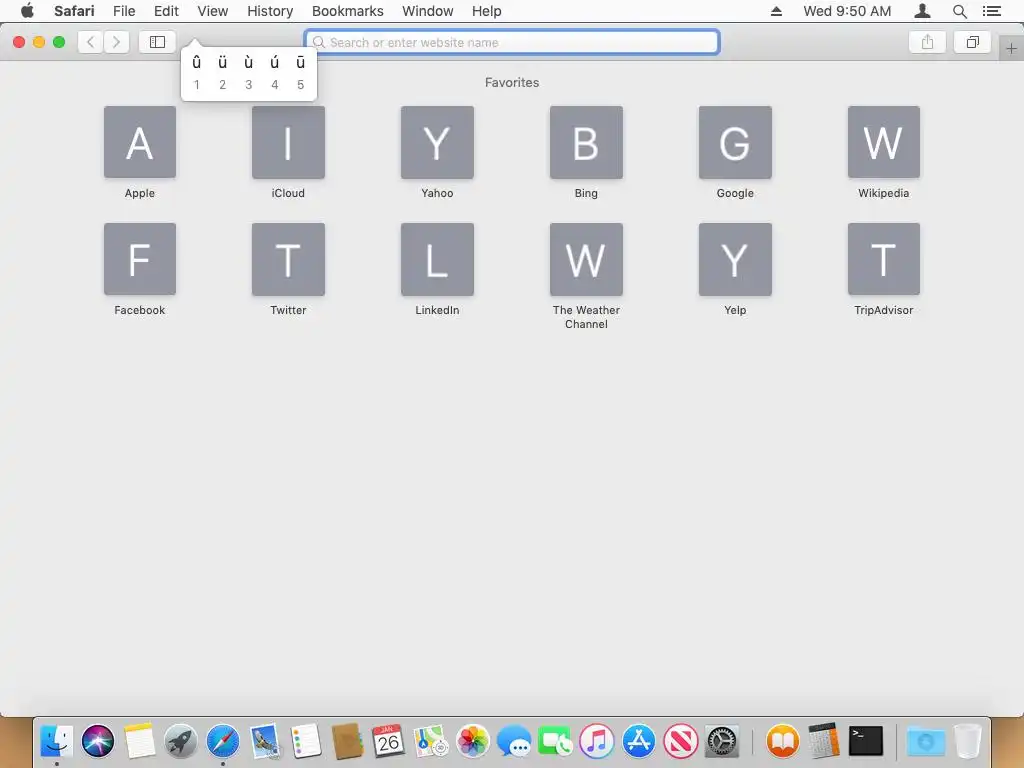
Task: Open System Preferences gear in Dock
Action: tap(722, 741)
